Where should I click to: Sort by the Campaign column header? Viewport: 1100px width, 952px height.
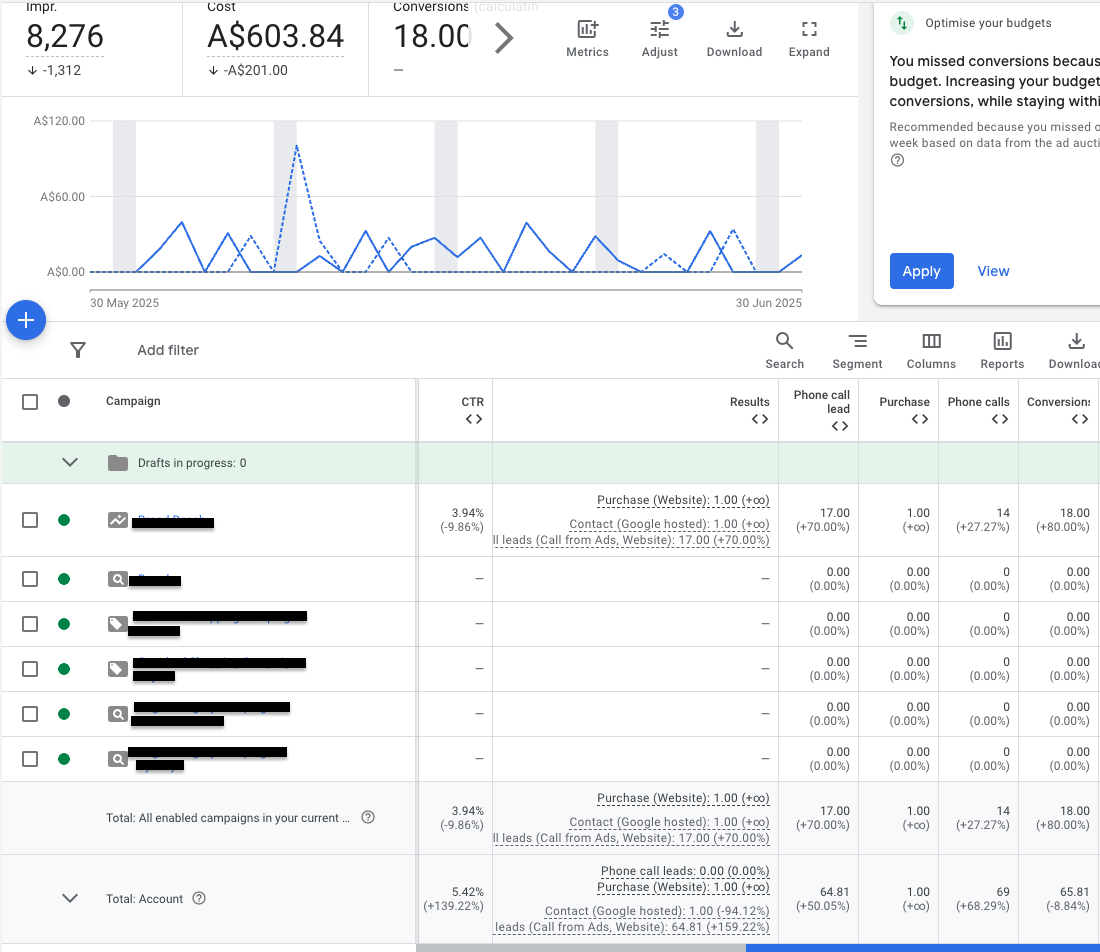(133, 401)
